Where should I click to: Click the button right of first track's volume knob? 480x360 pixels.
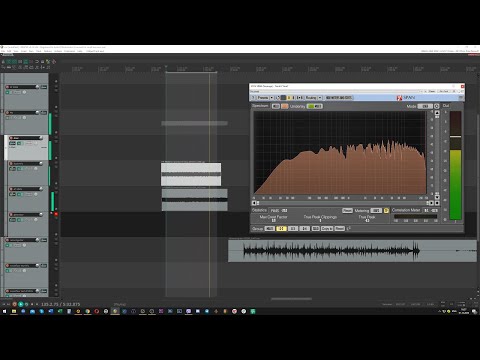click(x=44, y=87)
